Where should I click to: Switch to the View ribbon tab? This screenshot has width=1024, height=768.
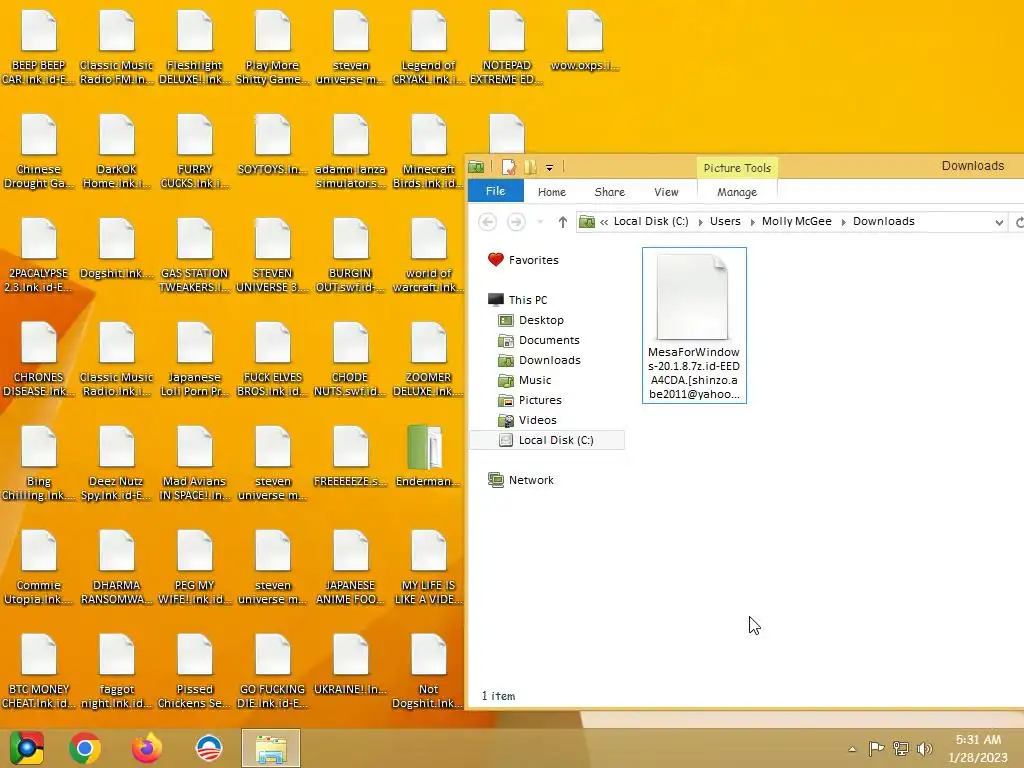(x=666, y=192)
